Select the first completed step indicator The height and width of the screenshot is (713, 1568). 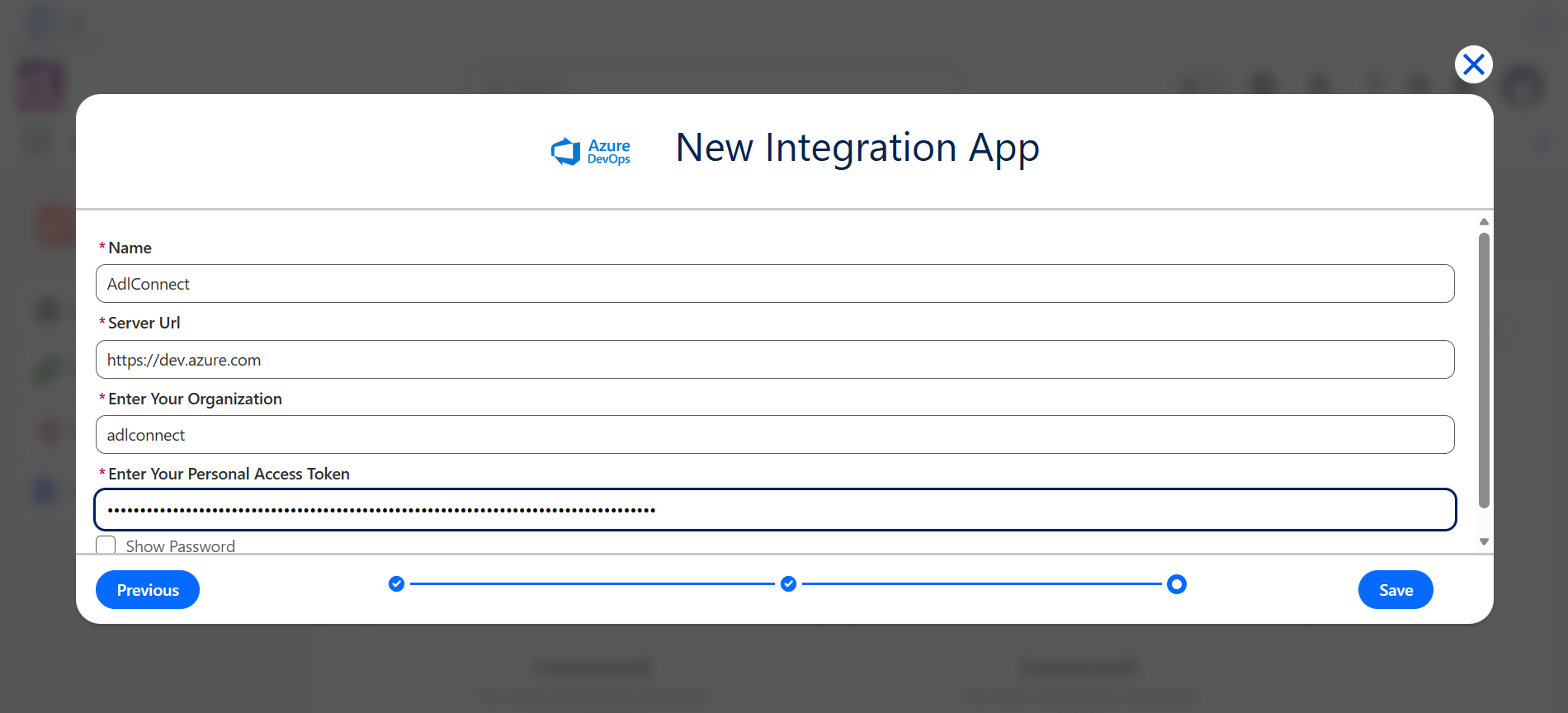click(397, 584)
